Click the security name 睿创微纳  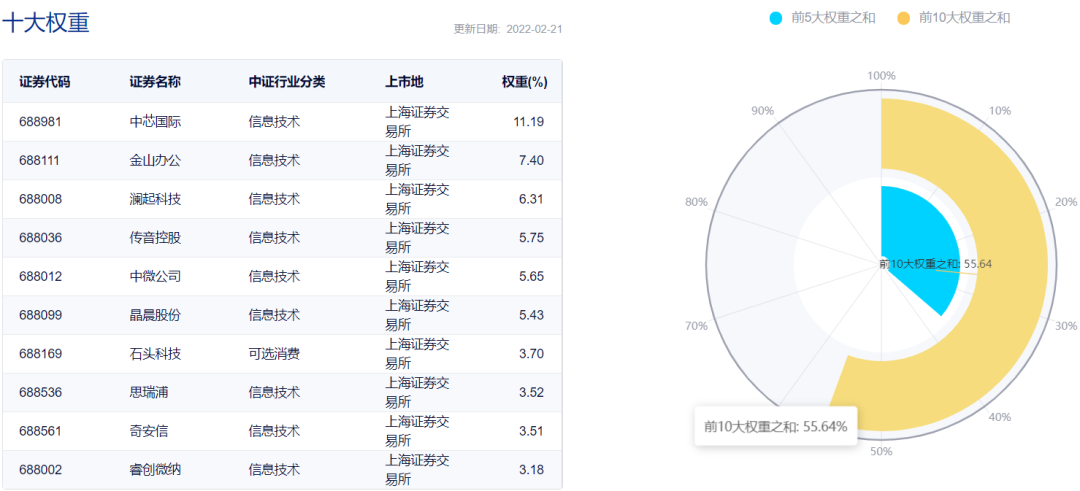(155, 470)
